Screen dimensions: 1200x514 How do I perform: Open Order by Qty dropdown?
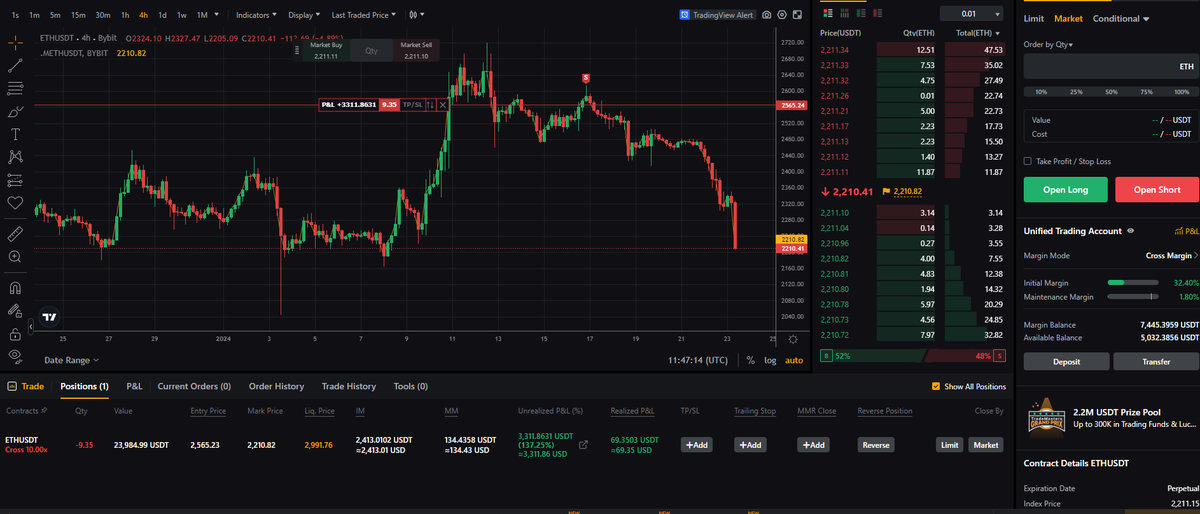1049,45
